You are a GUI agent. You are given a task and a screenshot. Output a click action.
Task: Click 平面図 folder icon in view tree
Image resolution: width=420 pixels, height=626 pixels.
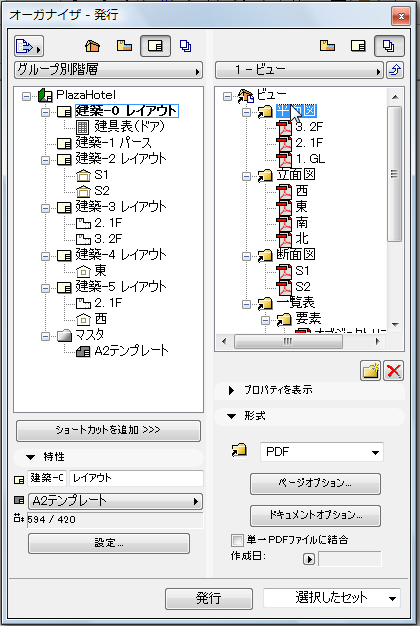pyautogui.click(x=265, y=111)
